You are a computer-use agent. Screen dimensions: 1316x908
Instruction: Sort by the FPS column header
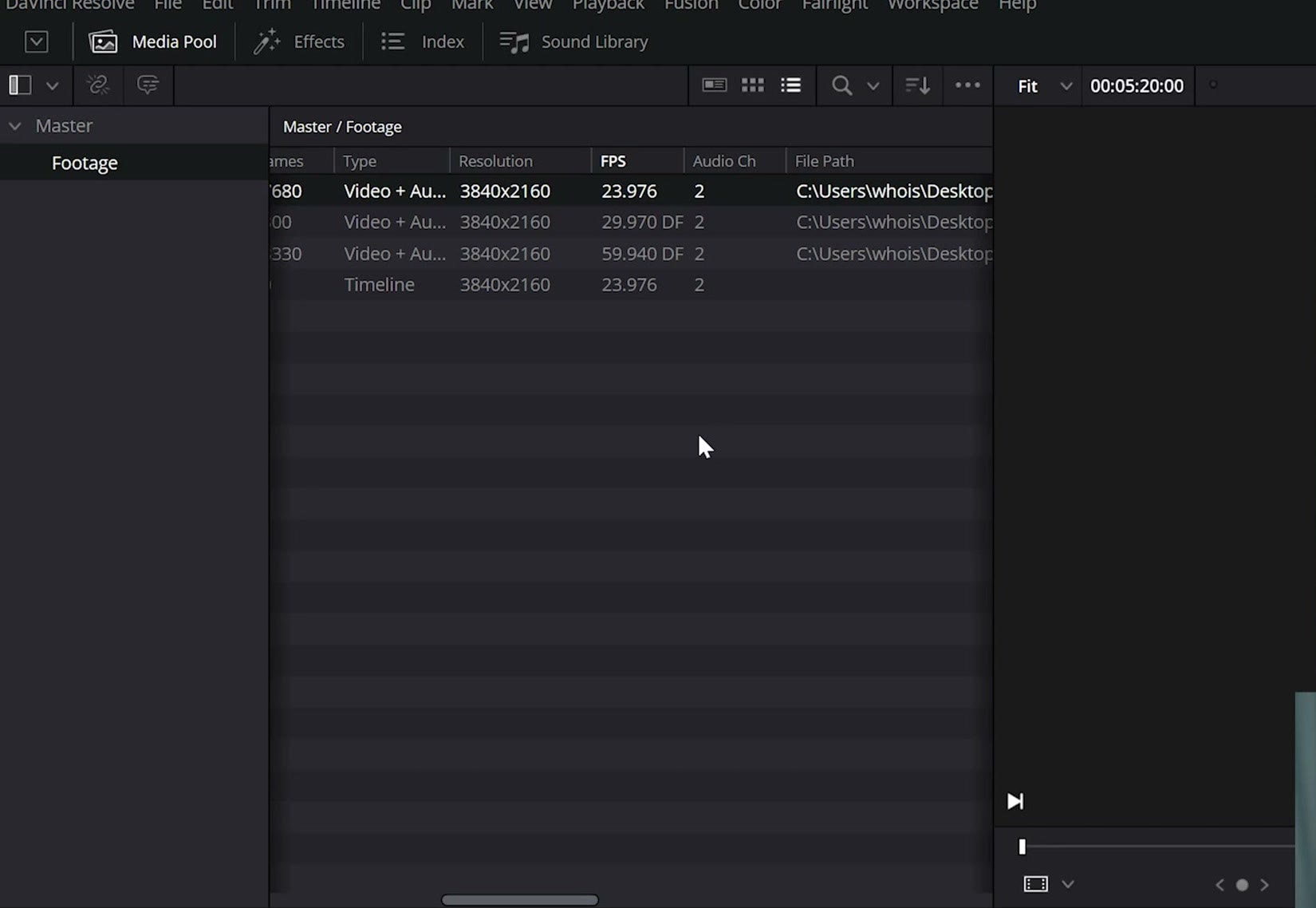[x=637, y=161]
